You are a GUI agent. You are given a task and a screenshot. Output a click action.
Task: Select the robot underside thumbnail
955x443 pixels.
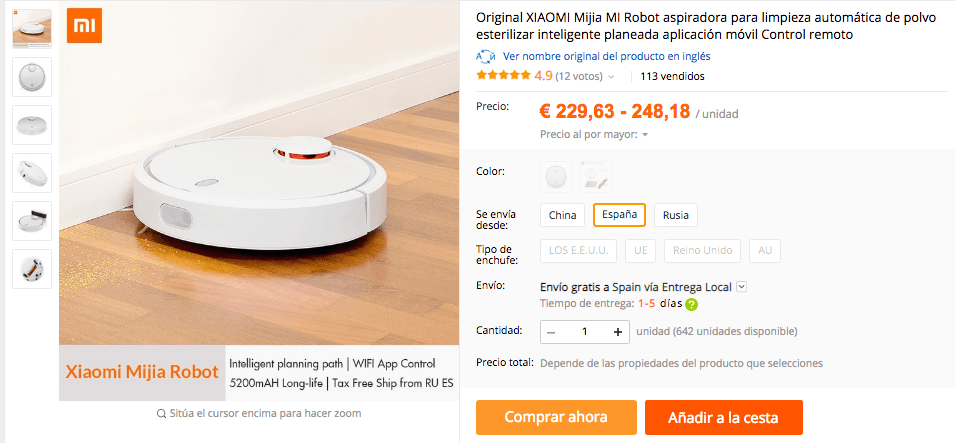[32, 269]
